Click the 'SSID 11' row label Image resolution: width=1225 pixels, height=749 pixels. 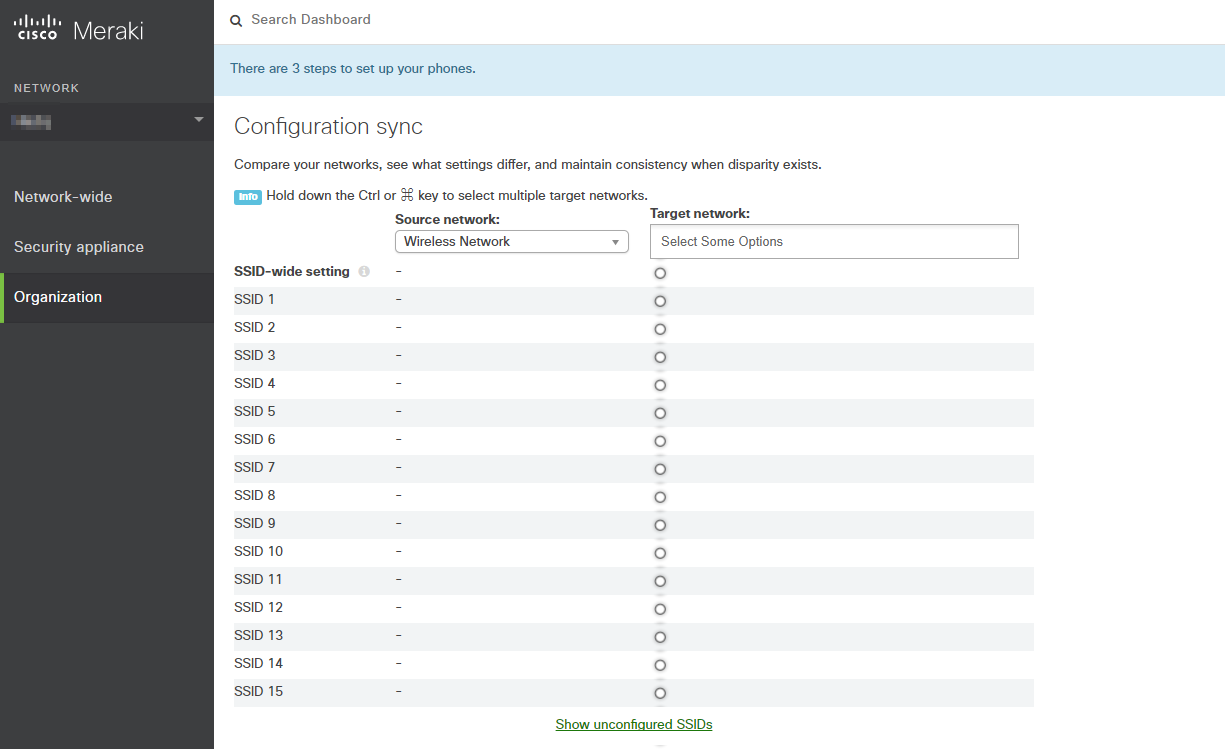(x=258, y=579)
